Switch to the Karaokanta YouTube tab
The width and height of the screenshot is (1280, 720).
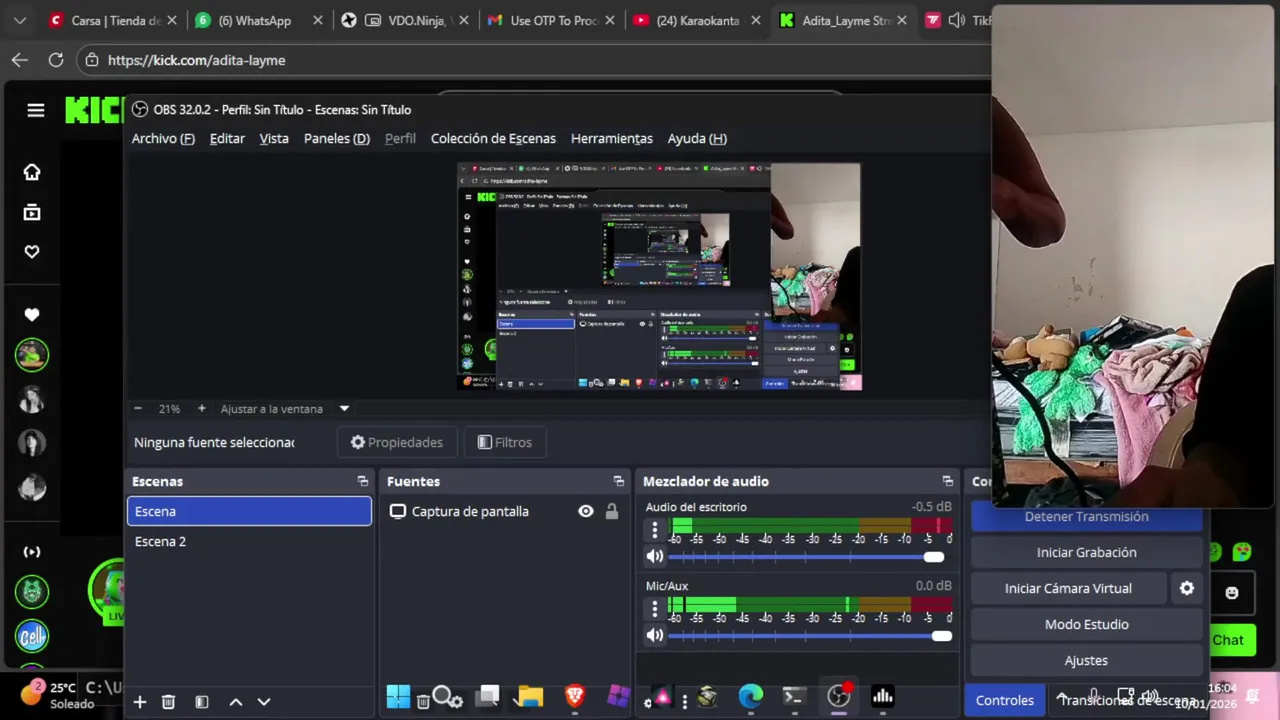[x=697, y=20]
